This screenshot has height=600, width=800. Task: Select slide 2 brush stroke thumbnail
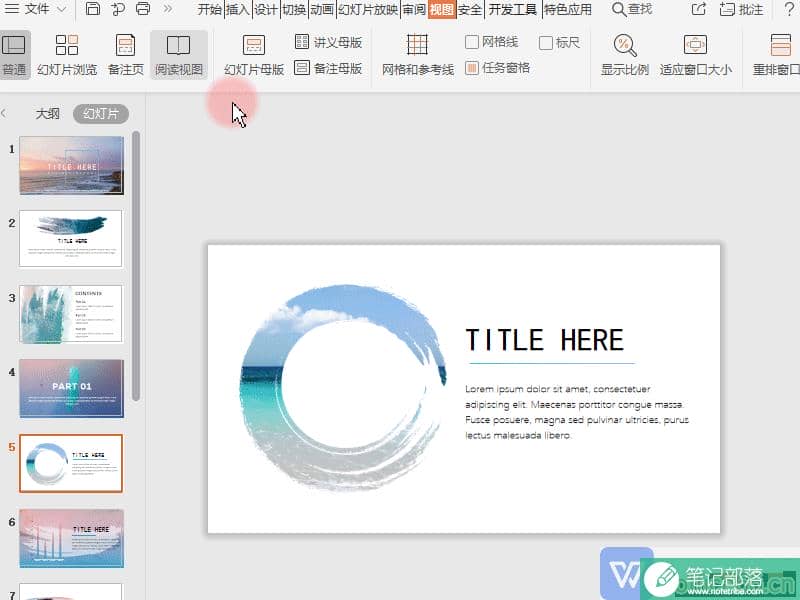(x=71, y=238)
